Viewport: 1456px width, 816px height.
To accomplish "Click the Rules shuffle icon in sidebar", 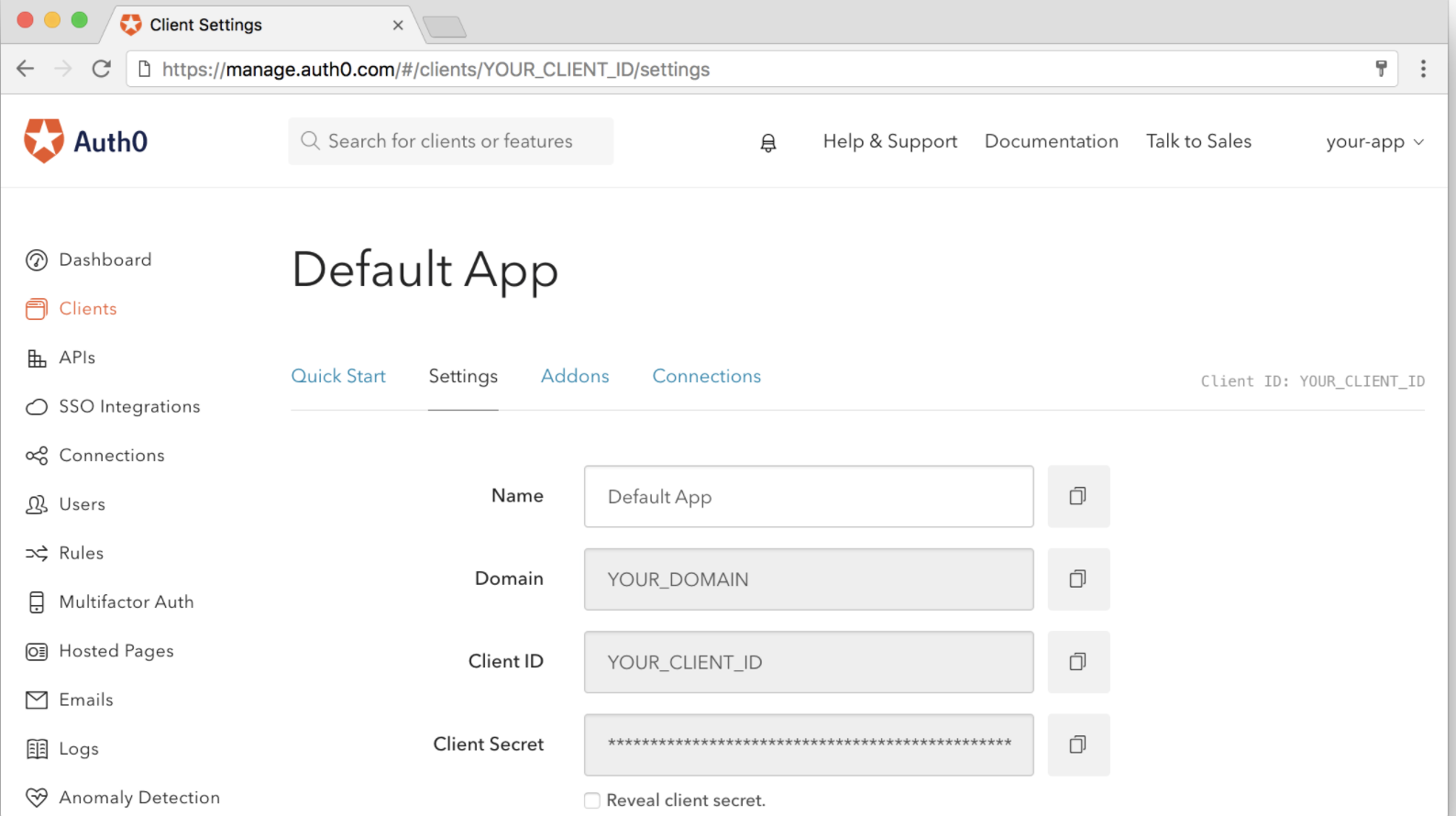I will click(x=37, y=554).
